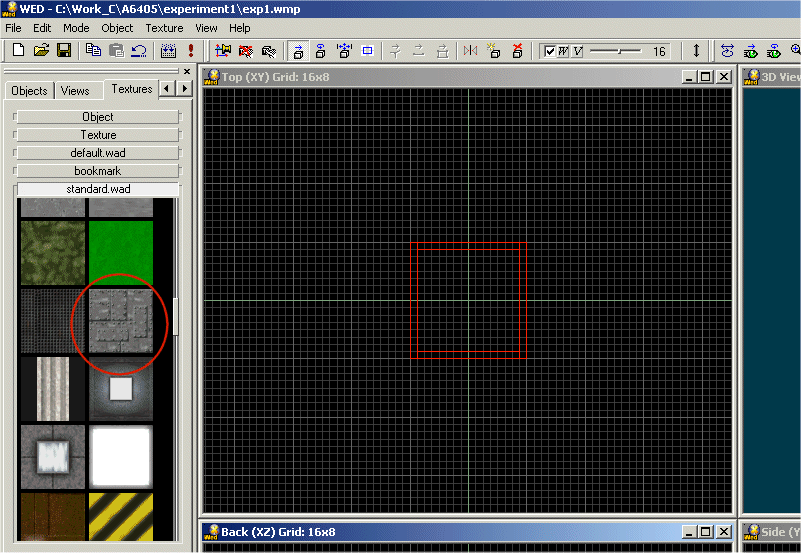Select the riveted metal plates texture
The height and width of the screenshot is (553, 801).
coord(121,321)
